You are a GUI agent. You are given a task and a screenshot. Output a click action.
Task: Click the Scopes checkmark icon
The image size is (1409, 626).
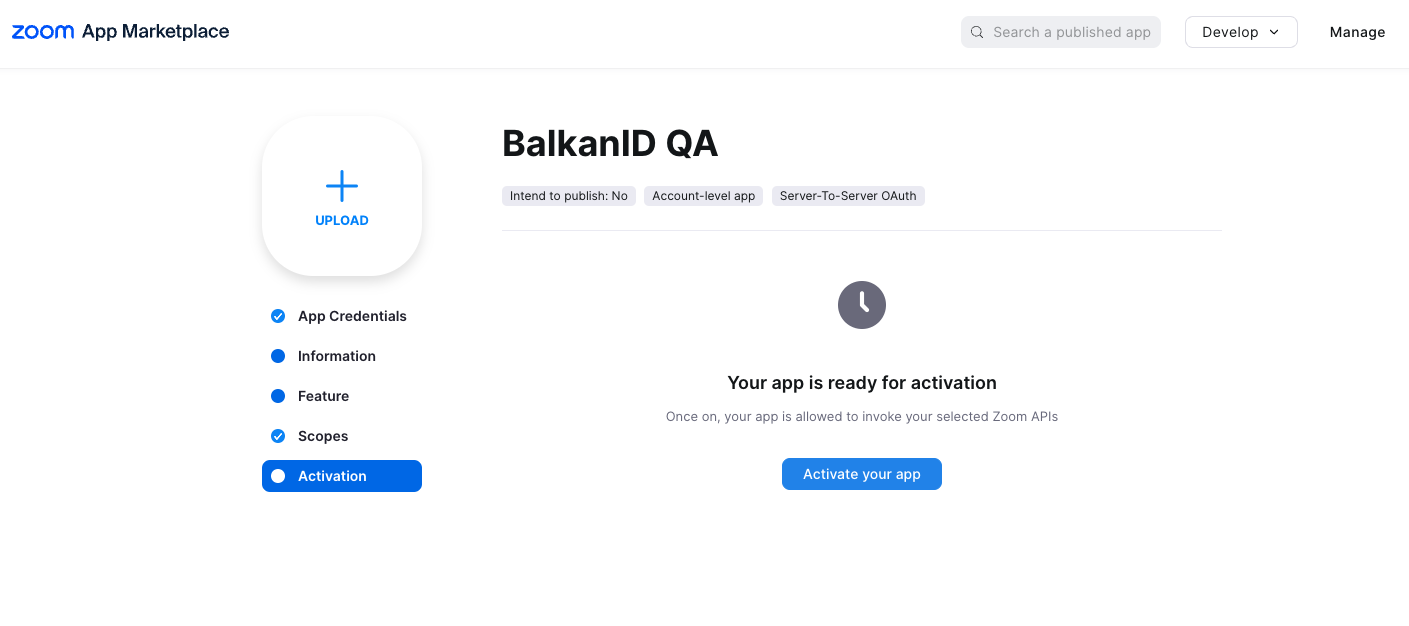[x=278, y=436]
